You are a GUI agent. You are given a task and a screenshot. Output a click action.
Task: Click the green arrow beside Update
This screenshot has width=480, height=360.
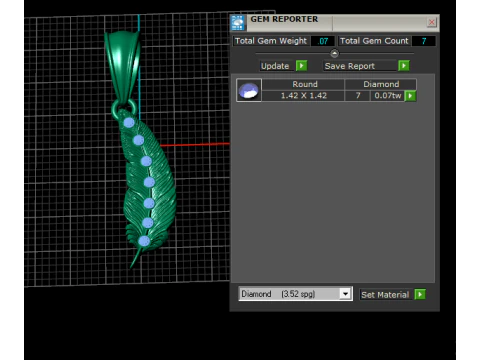[x=301, y=66]
